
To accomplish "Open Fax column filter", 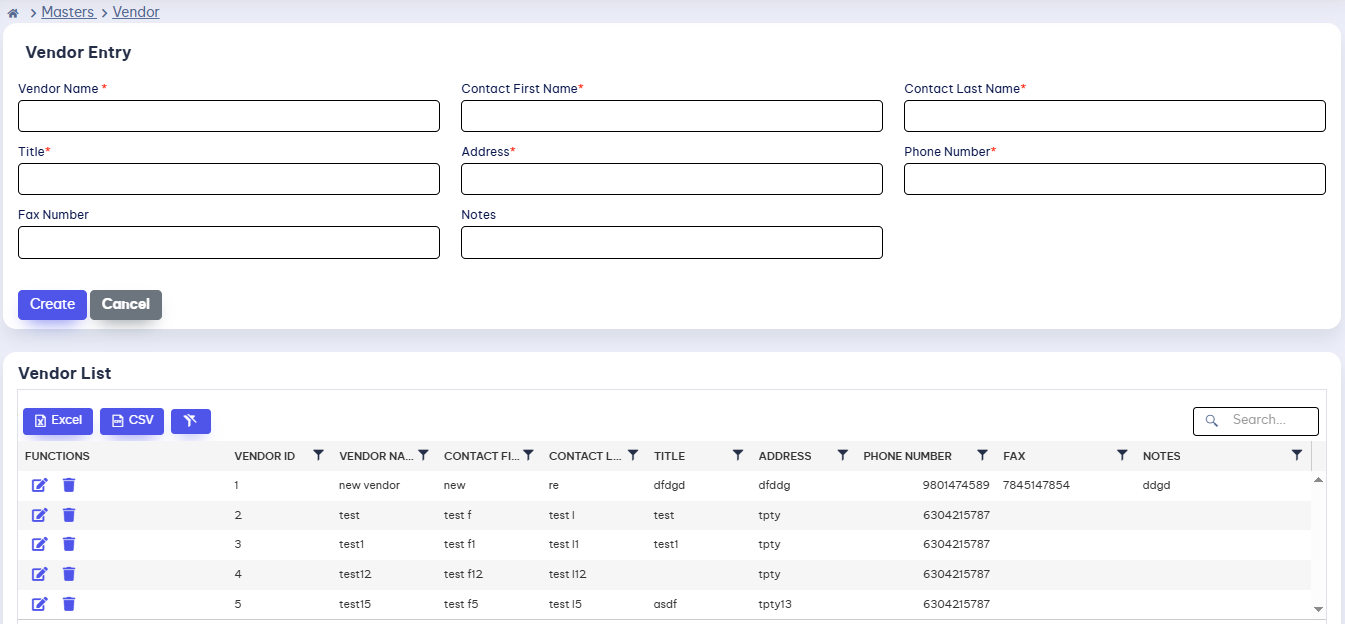I will coord(1122,455).
